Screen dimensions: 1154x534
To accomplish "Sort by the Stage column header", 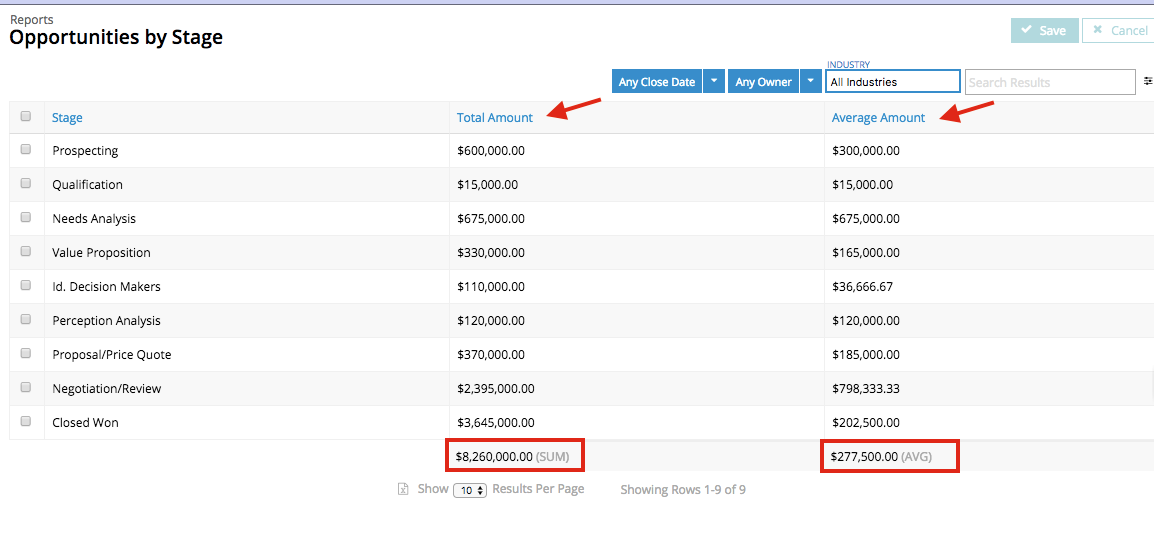I will coord(67,118).
